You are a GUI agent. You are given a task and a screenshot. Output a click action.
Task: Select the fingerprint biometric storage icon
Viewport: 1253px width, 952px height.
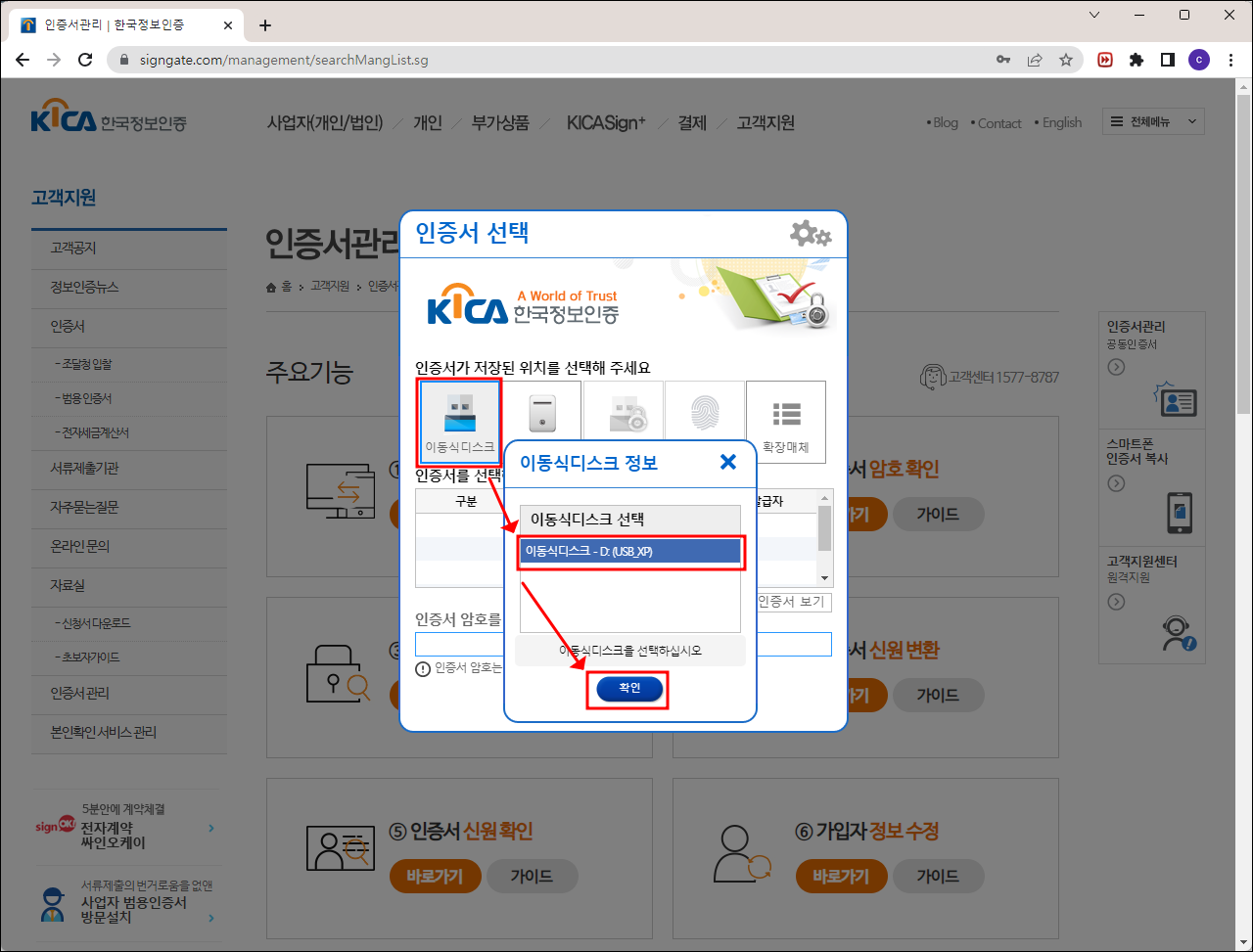tap(705, 411)
